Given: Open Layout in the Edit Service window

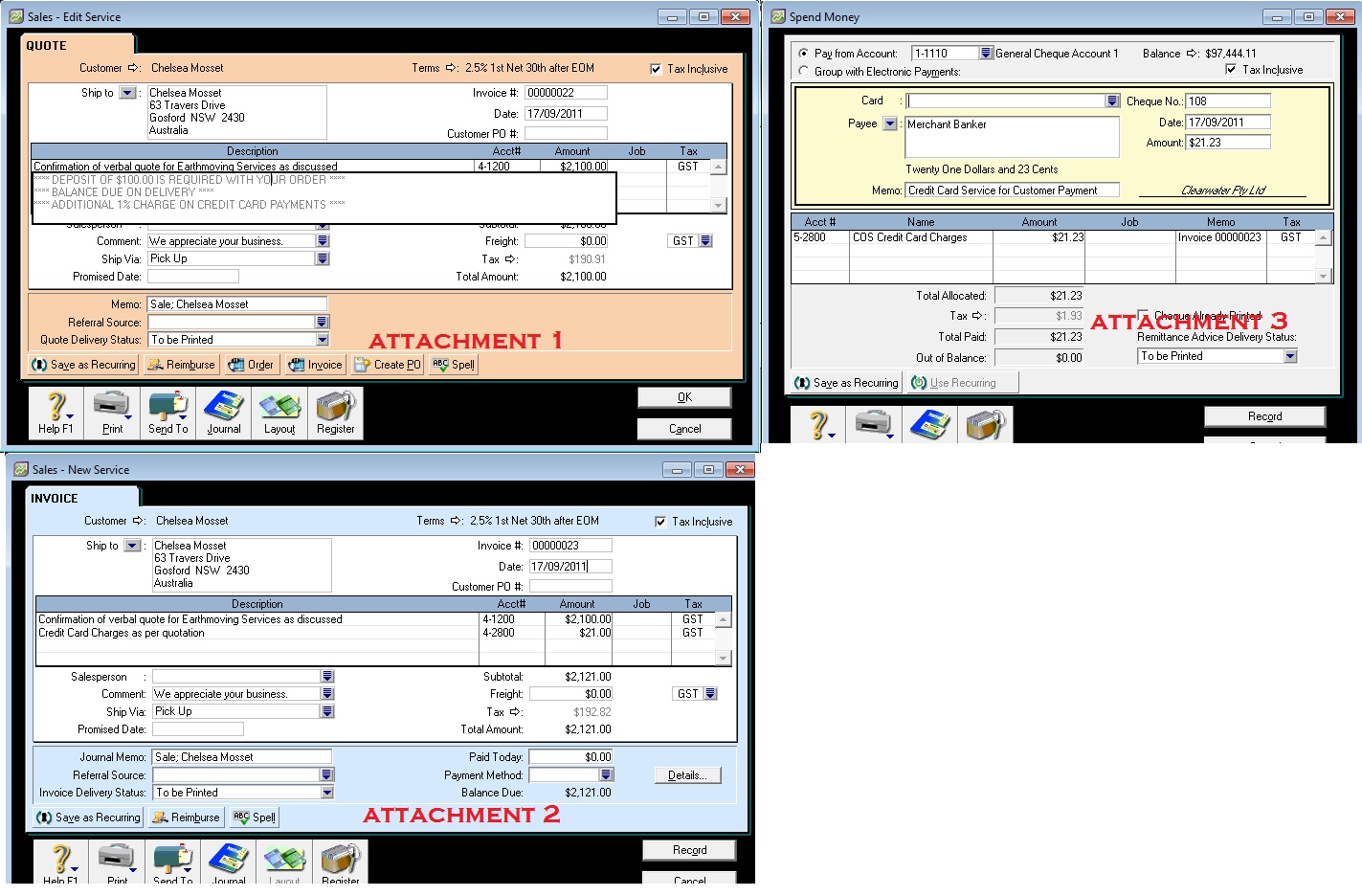Looking at the screenshot, I should click(279, 414).
